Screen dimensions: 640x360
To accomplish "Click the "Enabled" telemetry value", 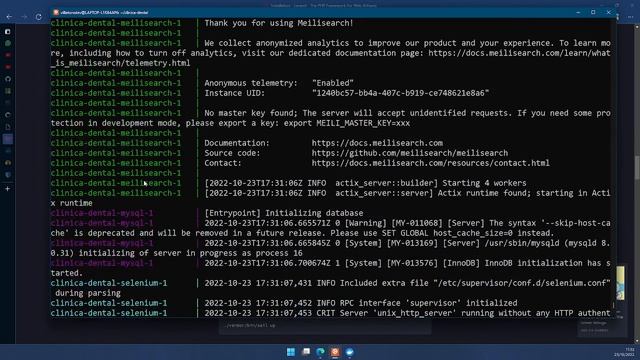I will pyautogui.click(x=333, y=83).
